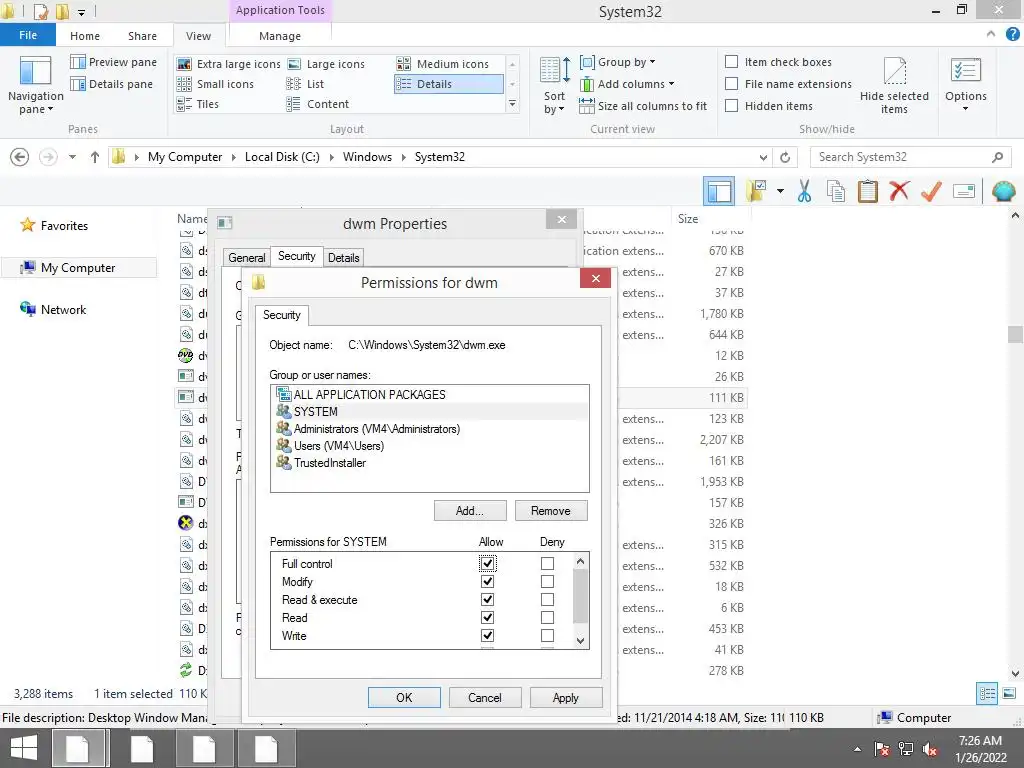Toggle the Details pane

pos(112,84)
